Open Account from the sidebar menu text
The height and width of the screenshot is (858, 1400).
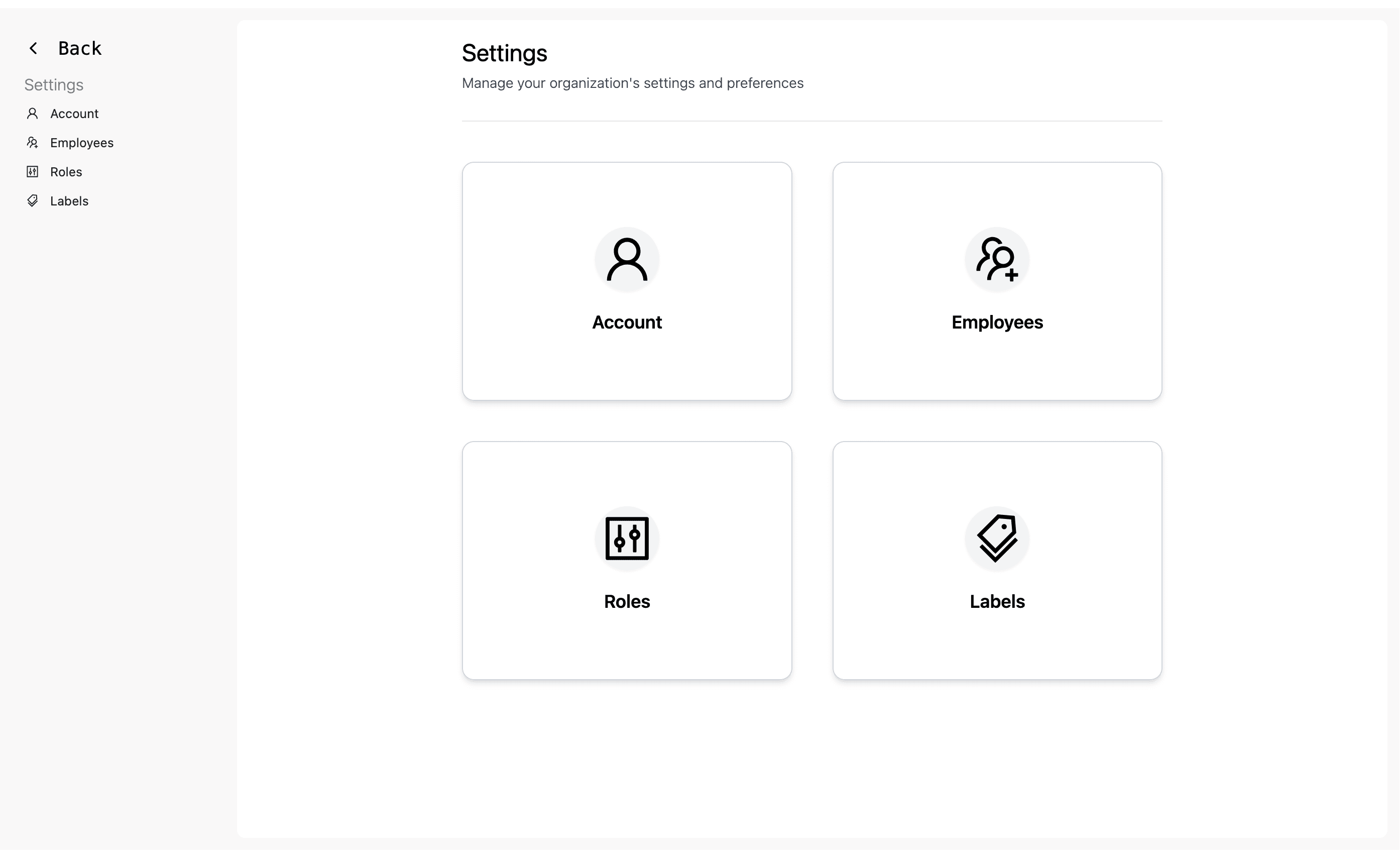[74, 114]
